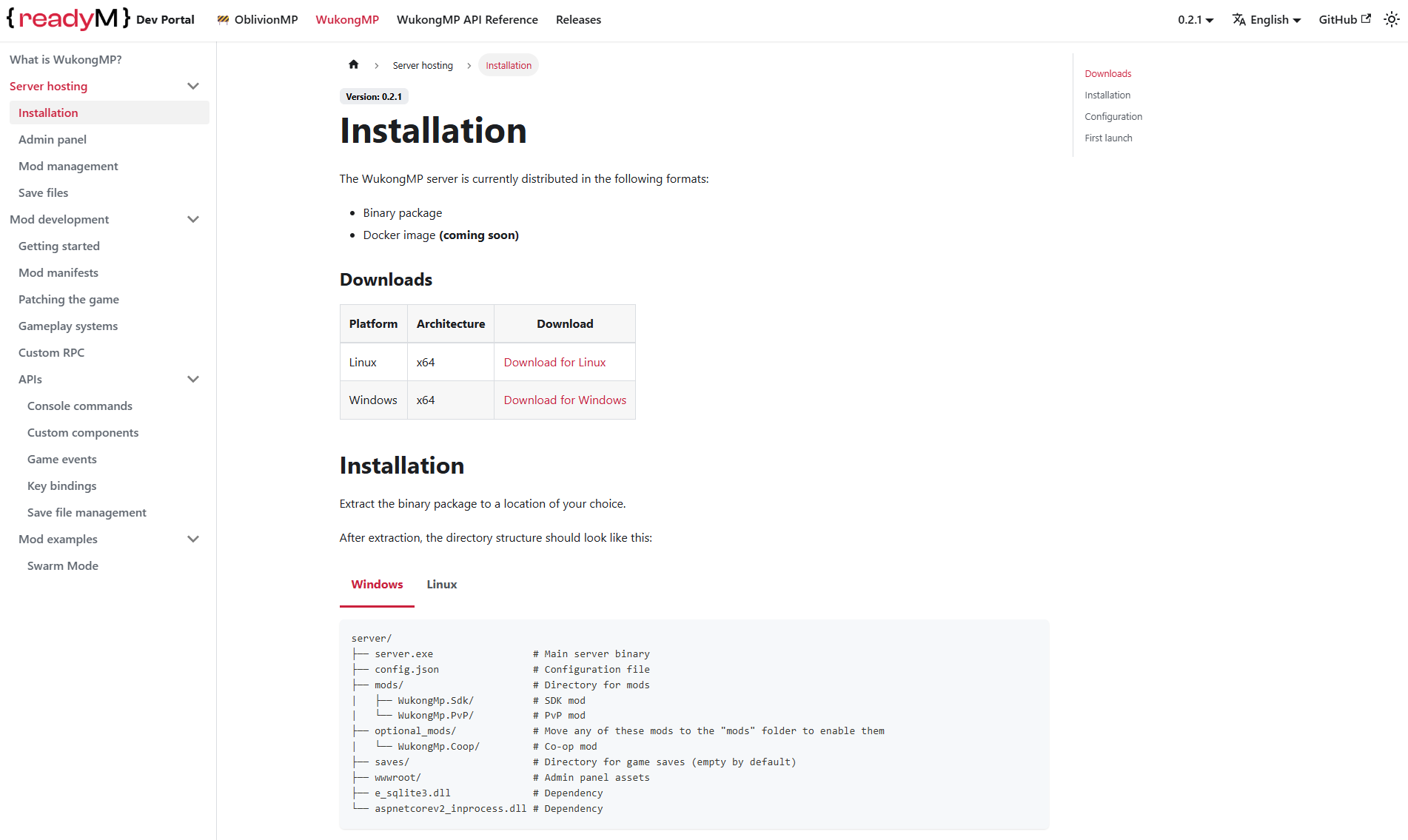Select Installation in the sidebar
This screenshot has width=1408, height=840.
coord(110,112)
